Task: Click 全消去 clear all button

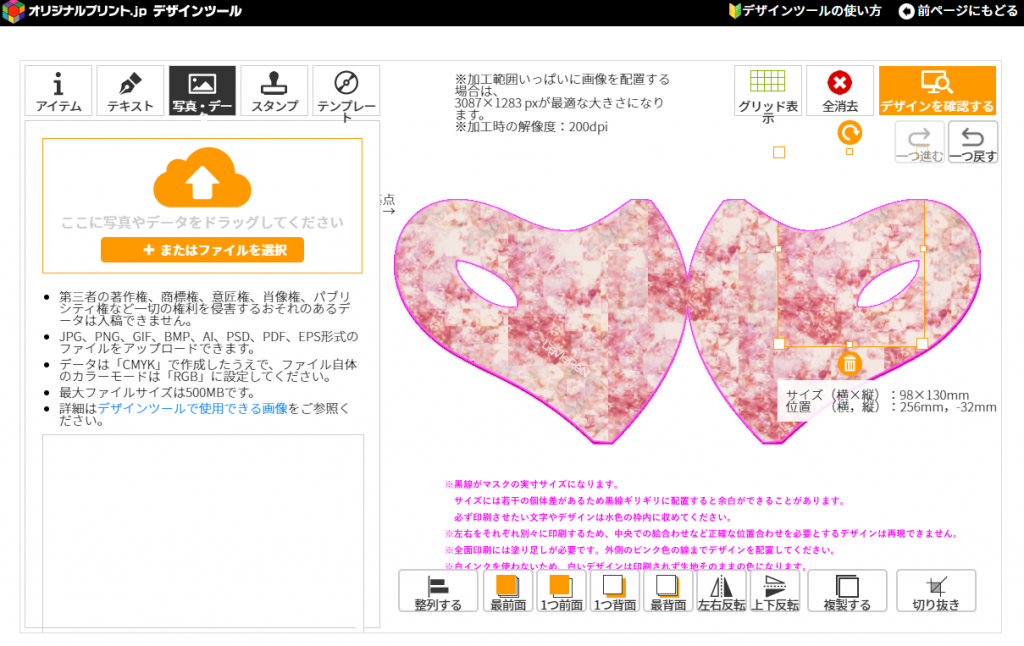Action: point(839,91)
